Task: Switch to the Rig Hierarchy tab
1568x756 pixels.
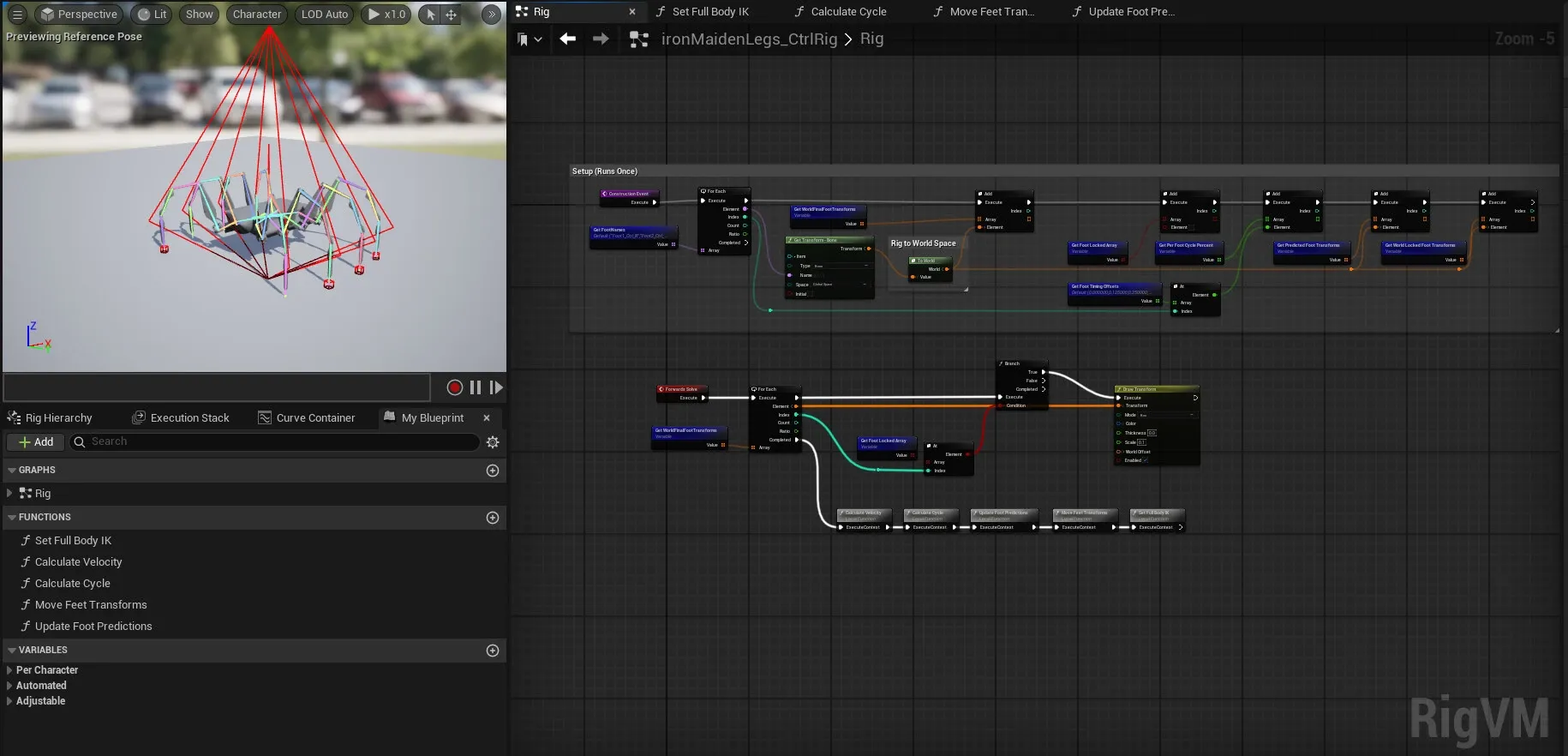Action: click(58, 418)
